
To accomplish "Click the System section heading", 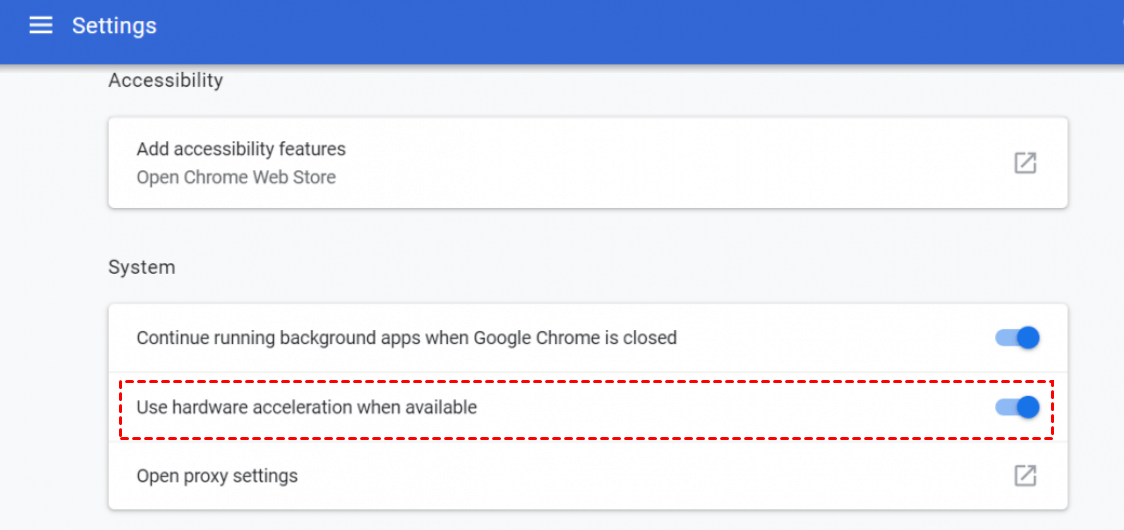I will pos(141,267).
